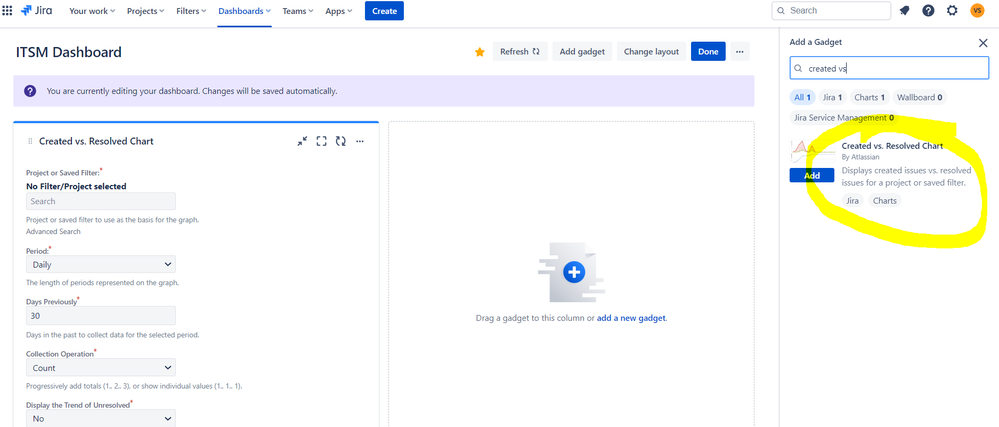Select the Jira Service Management 0 tab
Viewport: 999px width, 427px height.
pos(844,118)
